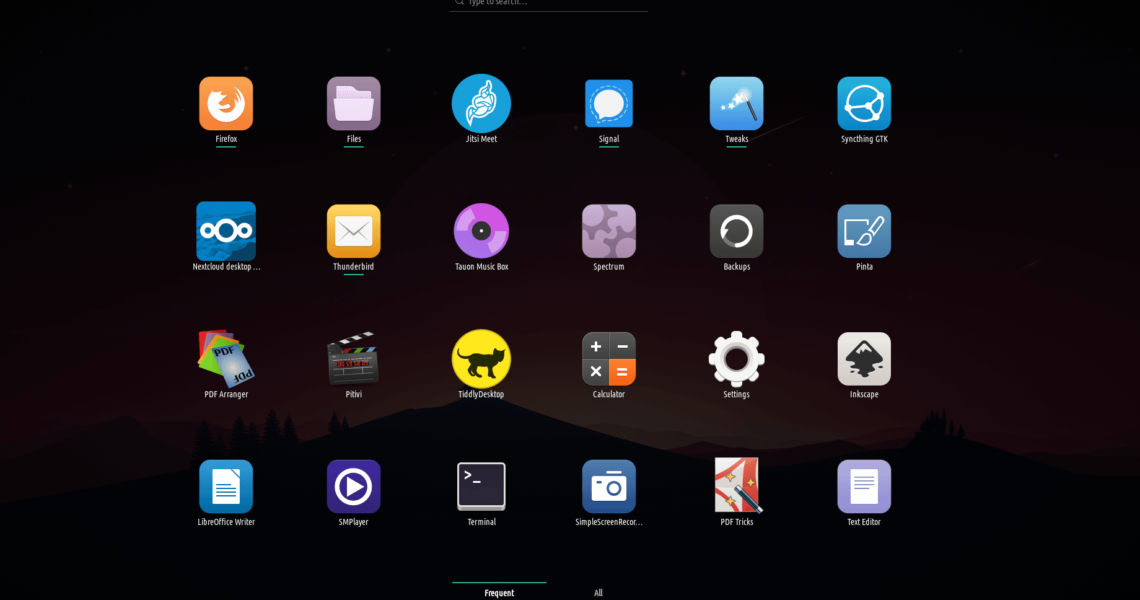Open the Backups application
This screenshot has height=600, width=1140.
click(737, 232)
